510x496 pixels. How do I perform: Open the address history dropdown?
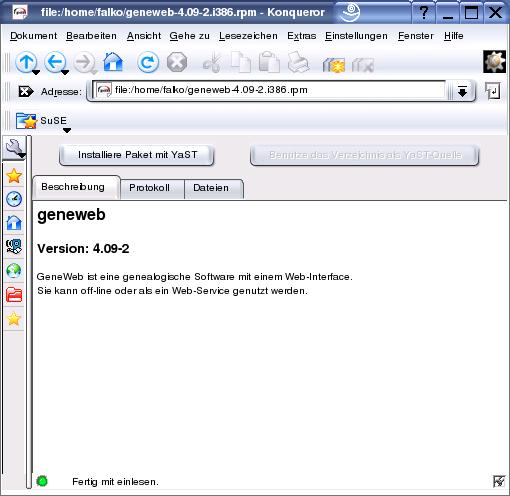coord(462,91)
